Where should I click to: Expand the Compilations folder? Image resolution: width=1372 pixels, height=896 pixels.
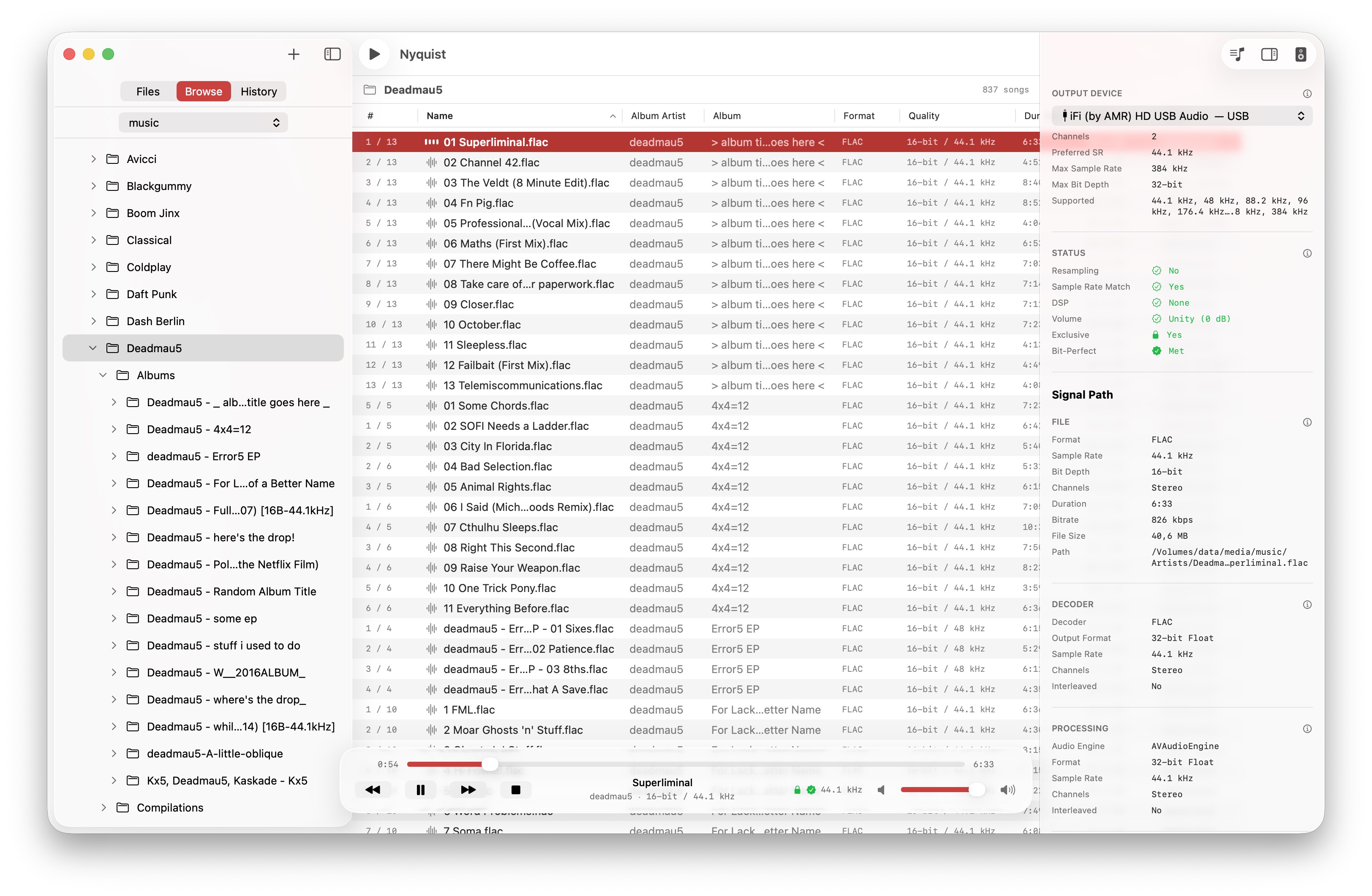pyautogui.click(x=104, y=808)
